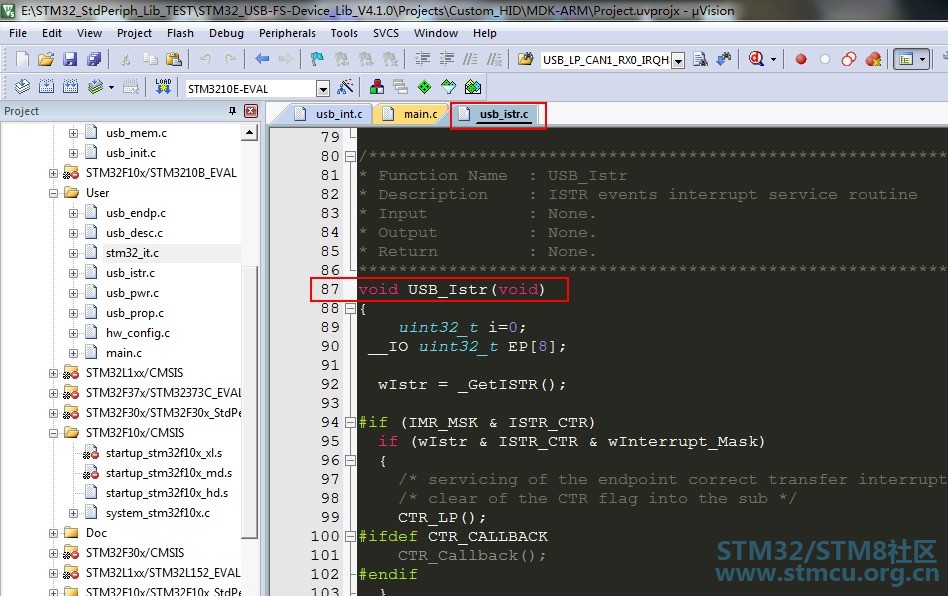Download code to flash with LOAD icon
The height and width of the screenshot is (596, 948).
pyautogui.click(x=163, y=86)
